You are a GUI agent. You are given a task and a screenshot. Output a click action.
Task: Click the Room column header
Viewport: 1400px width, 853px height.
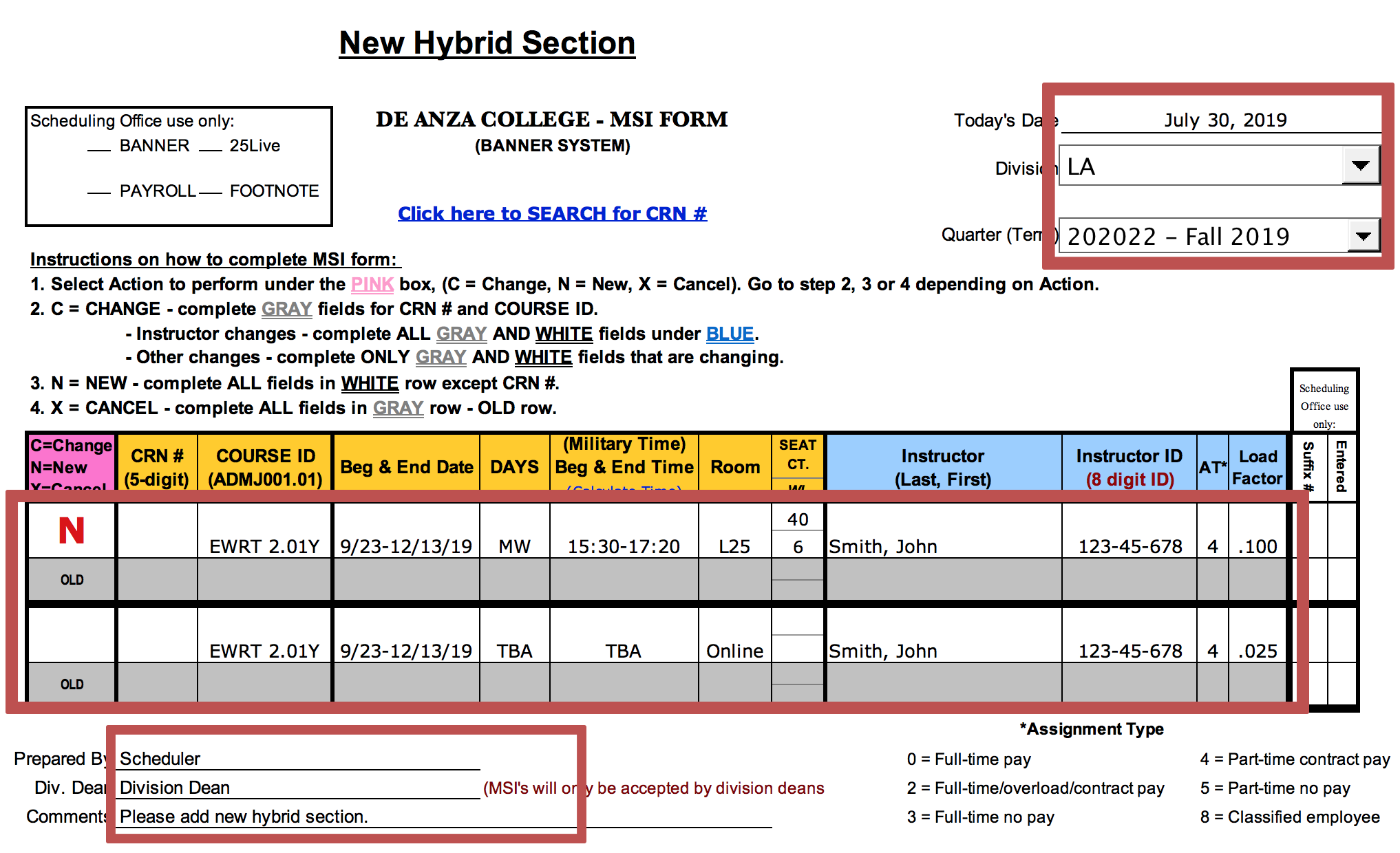tap(734, 466)
